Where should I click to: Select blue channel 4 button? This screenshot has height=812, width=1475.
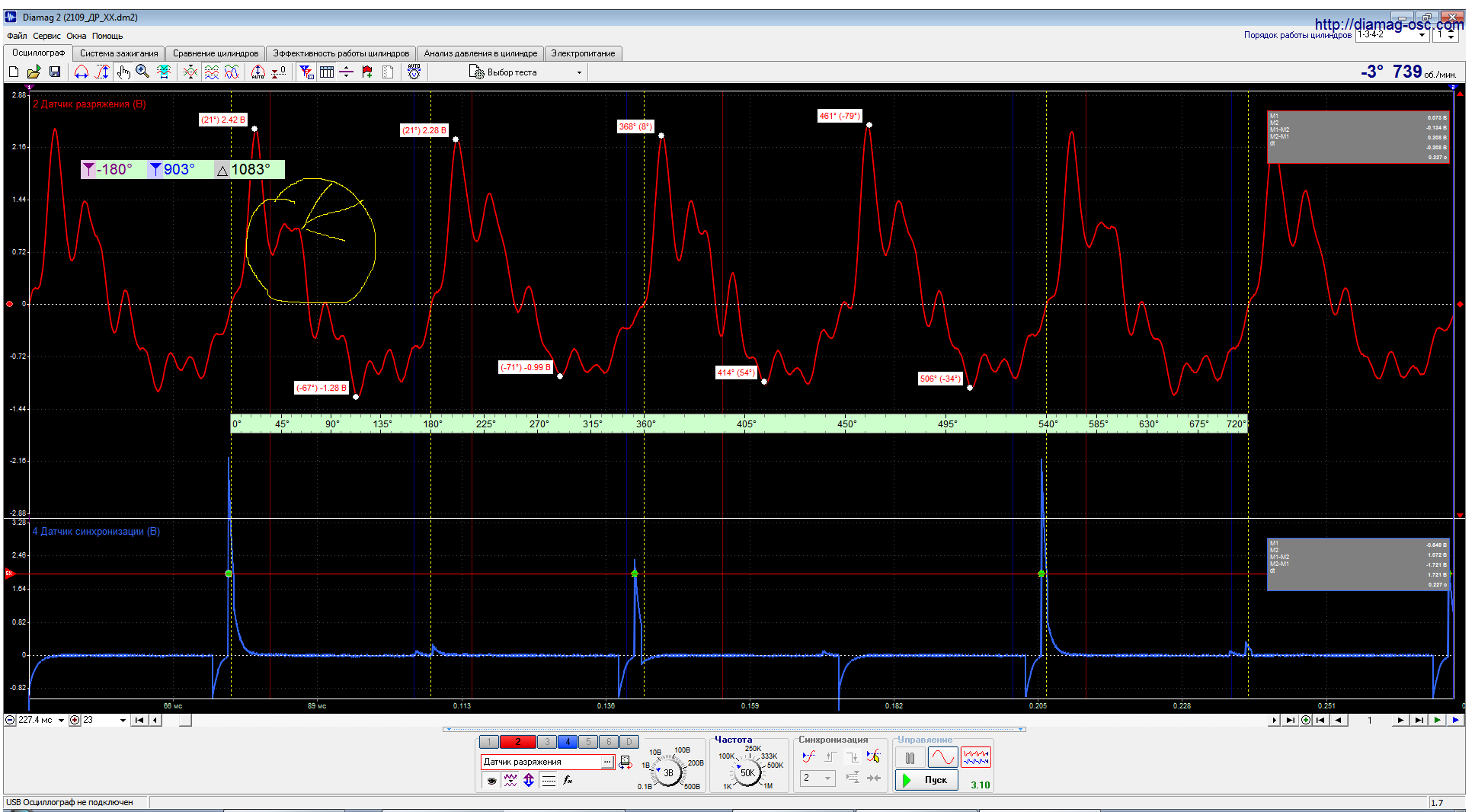568,742
